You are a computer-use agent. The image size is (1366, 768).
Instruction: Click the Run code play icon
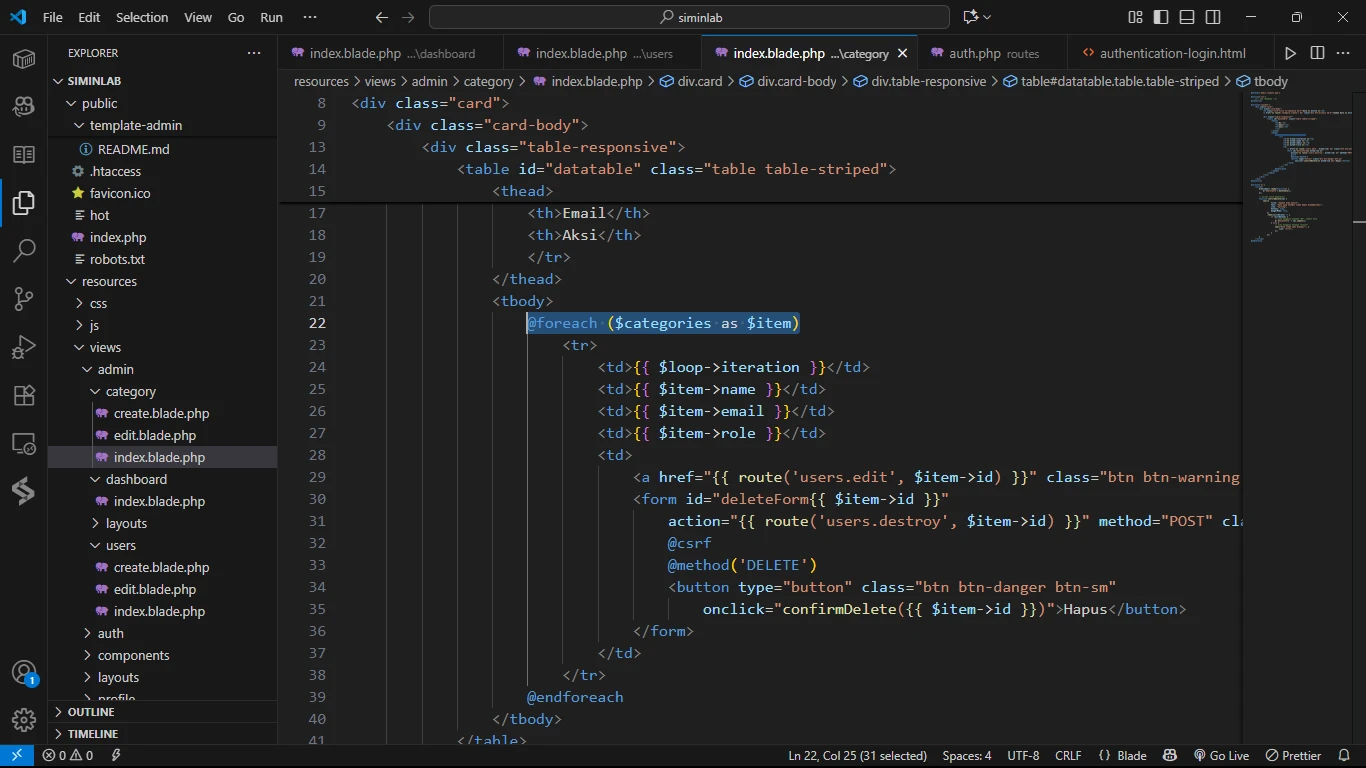1290,53
